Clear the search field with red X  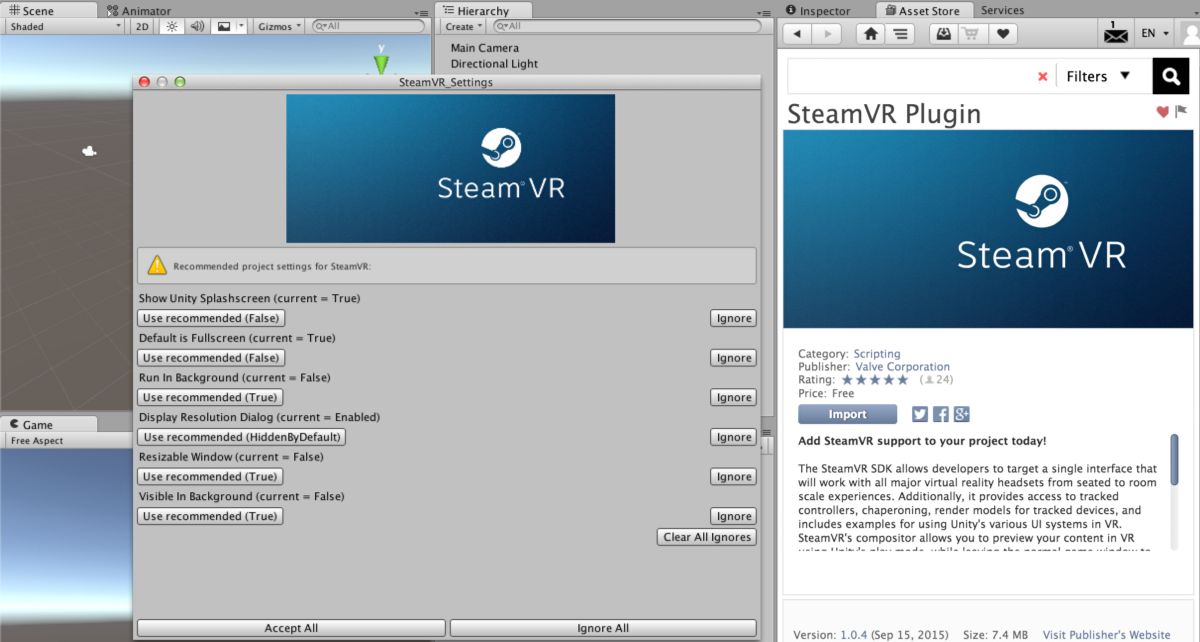coord(1043,76)
